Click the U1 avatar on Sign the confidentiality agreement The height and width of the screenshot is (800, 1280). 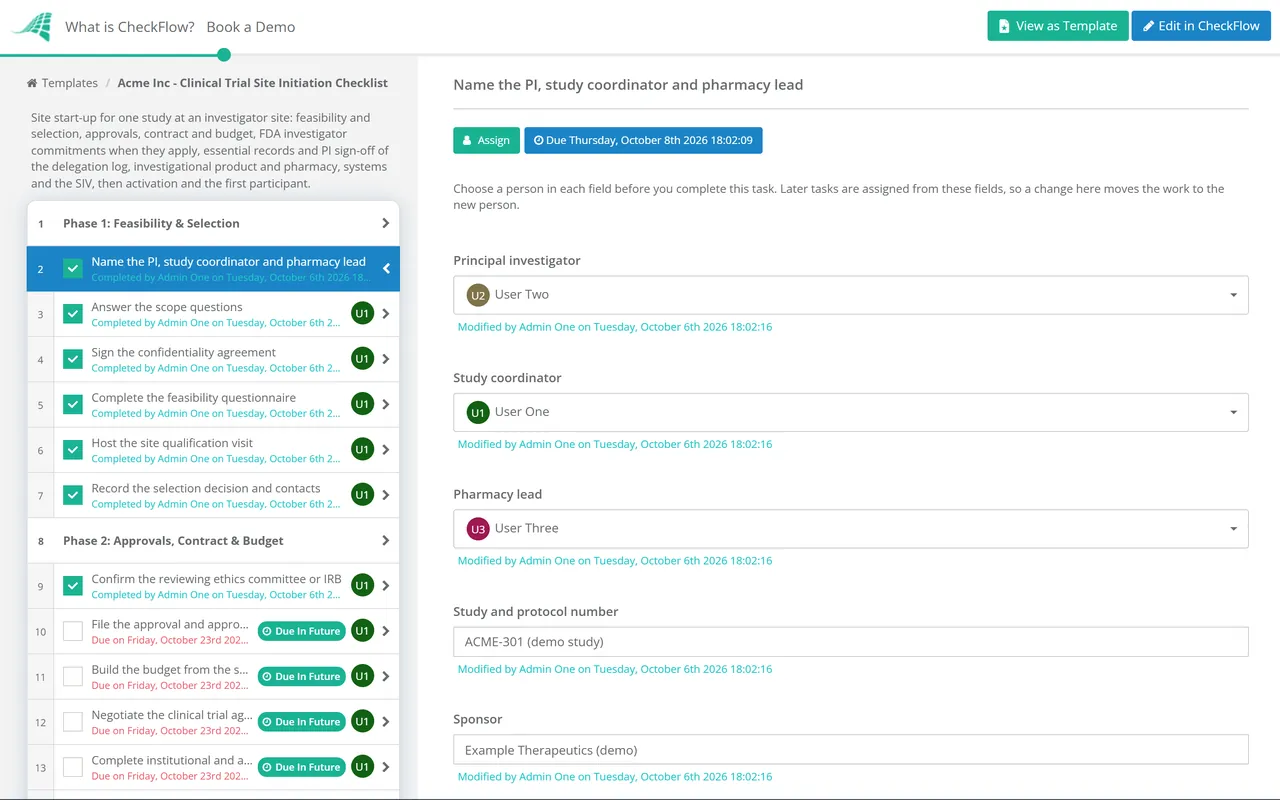click(362, 359)
